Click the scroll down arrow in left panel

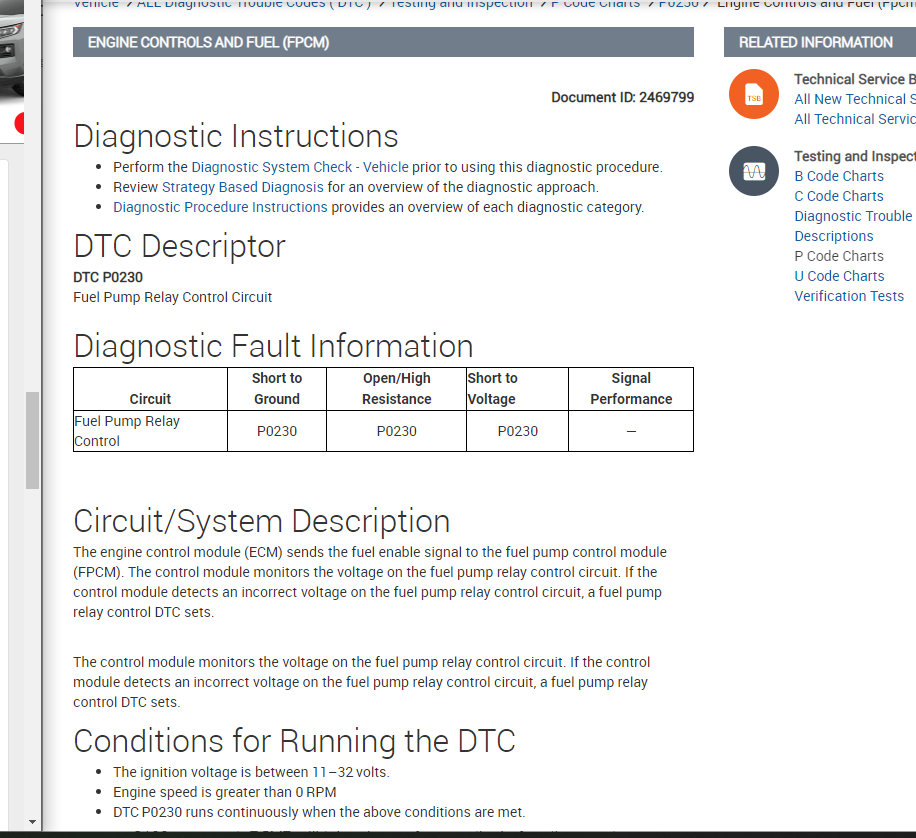coord(32,822)
